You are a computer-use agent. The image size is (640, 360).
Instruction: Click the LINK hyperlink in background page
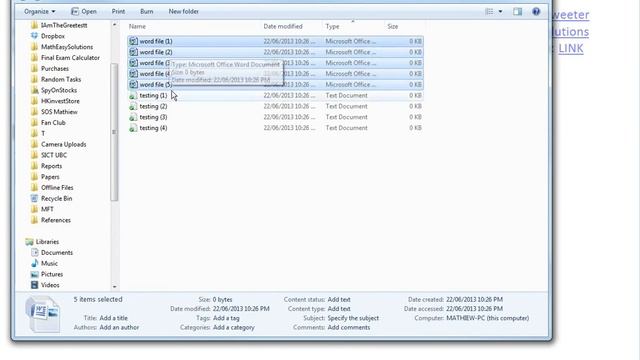571,49
